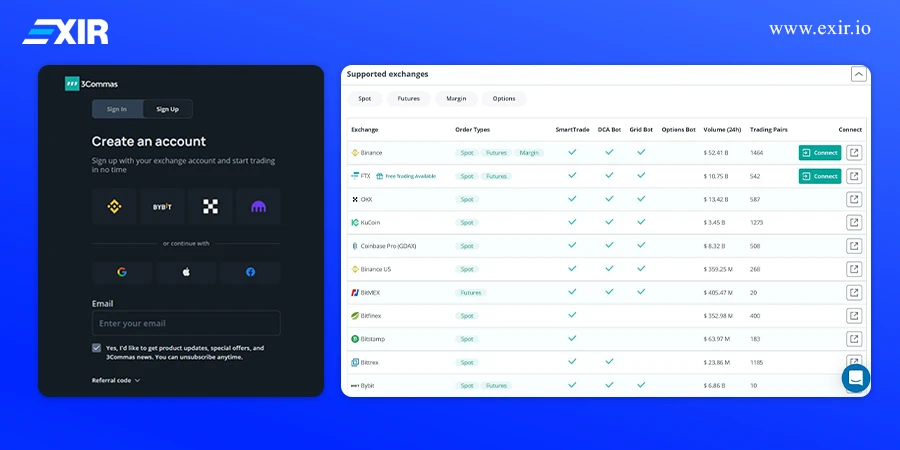
Task: Click the Binance logo in exchange table
Action: point(355,153)
